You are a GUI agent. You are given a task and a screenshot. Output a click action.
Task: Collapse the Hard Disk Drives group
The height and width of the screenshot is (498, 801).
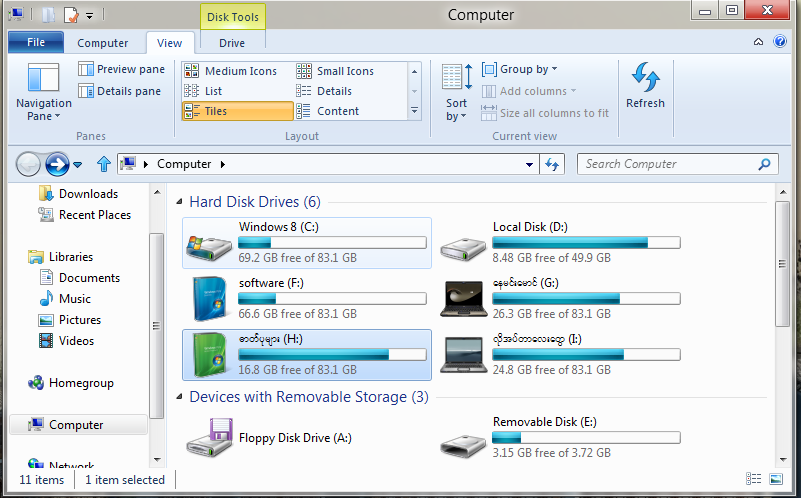179,202
